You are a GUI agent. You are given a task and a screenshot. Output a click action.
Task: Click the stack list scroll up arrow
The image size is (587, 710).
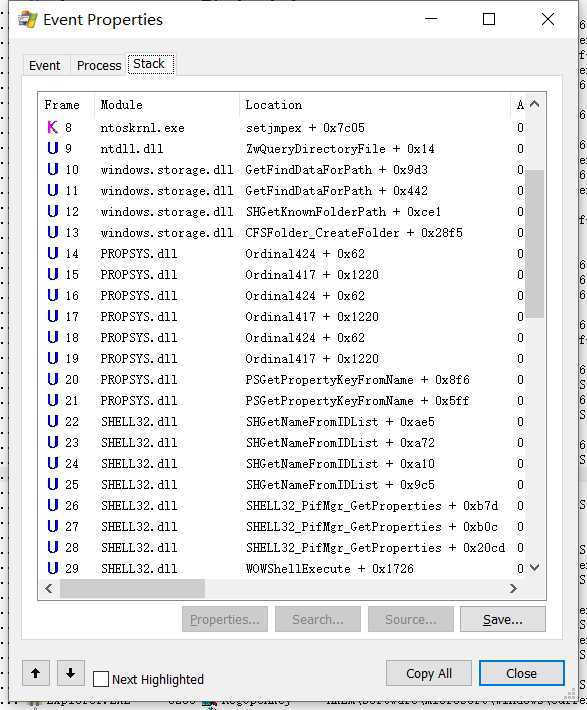534,104
